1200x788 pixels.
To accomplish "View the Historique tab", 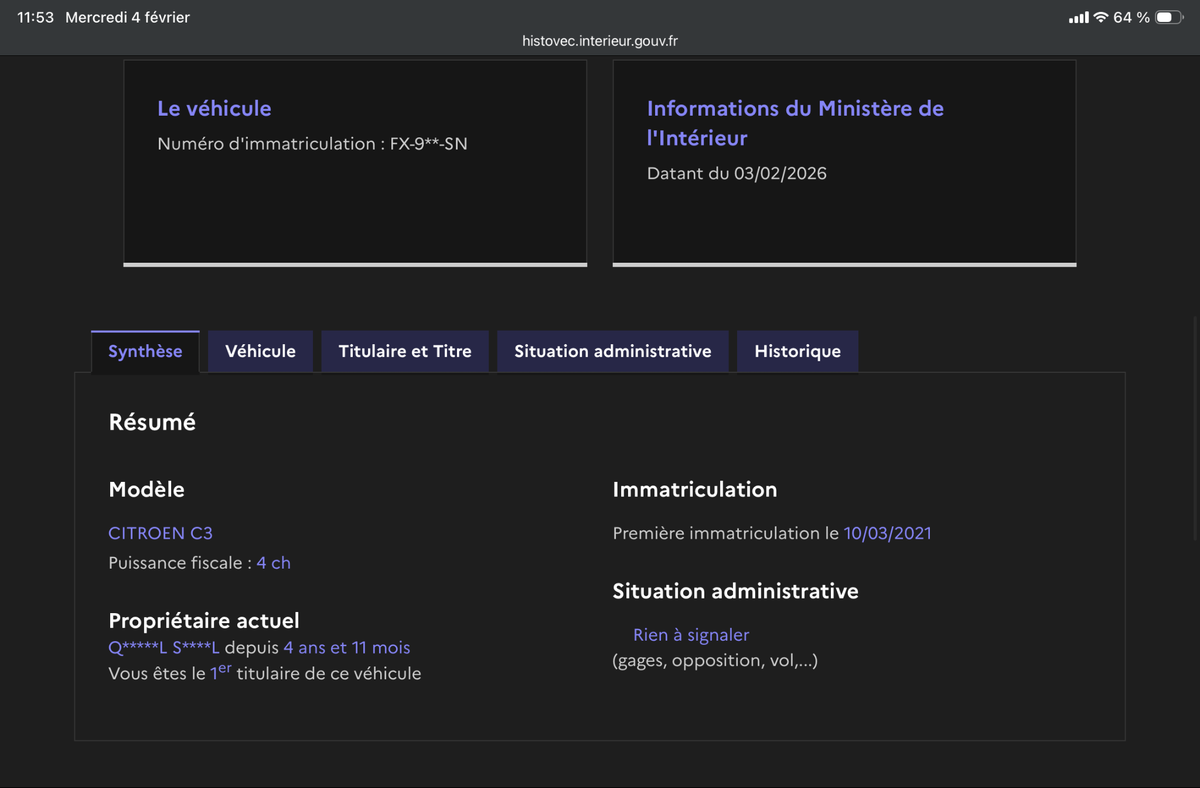I will point(797,351).
